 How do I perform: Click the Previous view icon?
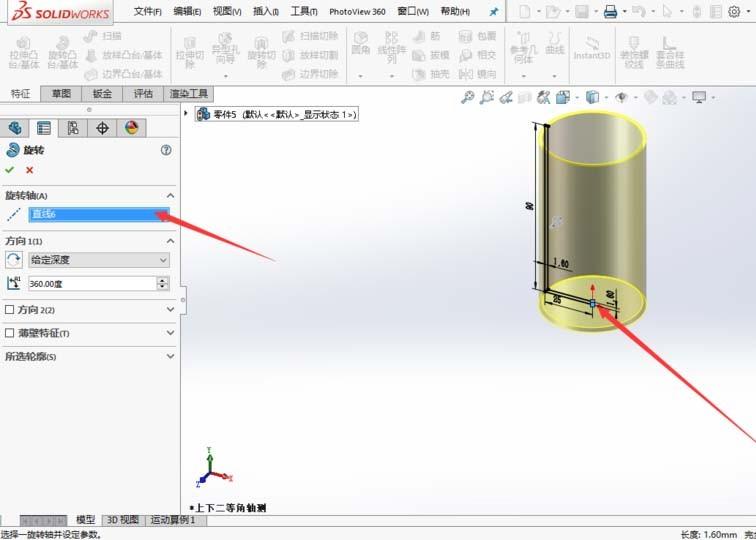pos(506,97)
